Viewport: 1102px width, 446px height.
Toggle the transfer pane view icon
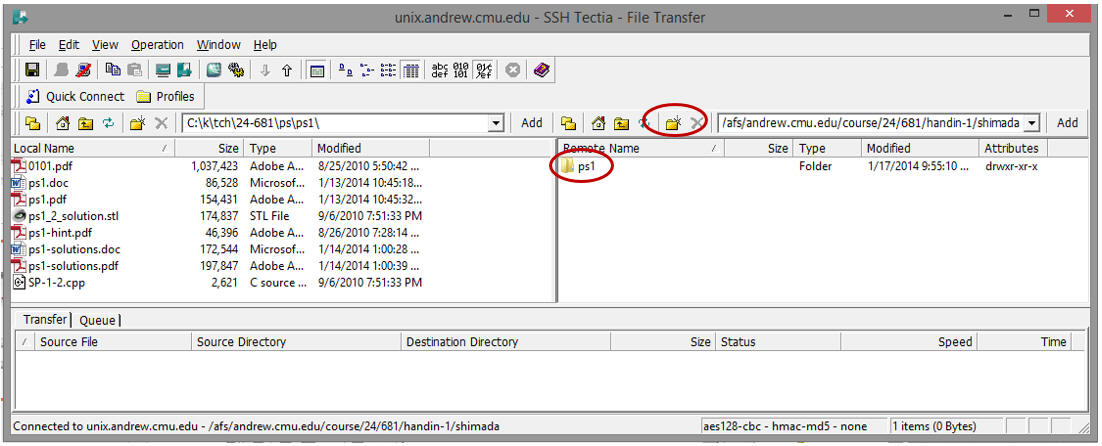tap(317, 70)
